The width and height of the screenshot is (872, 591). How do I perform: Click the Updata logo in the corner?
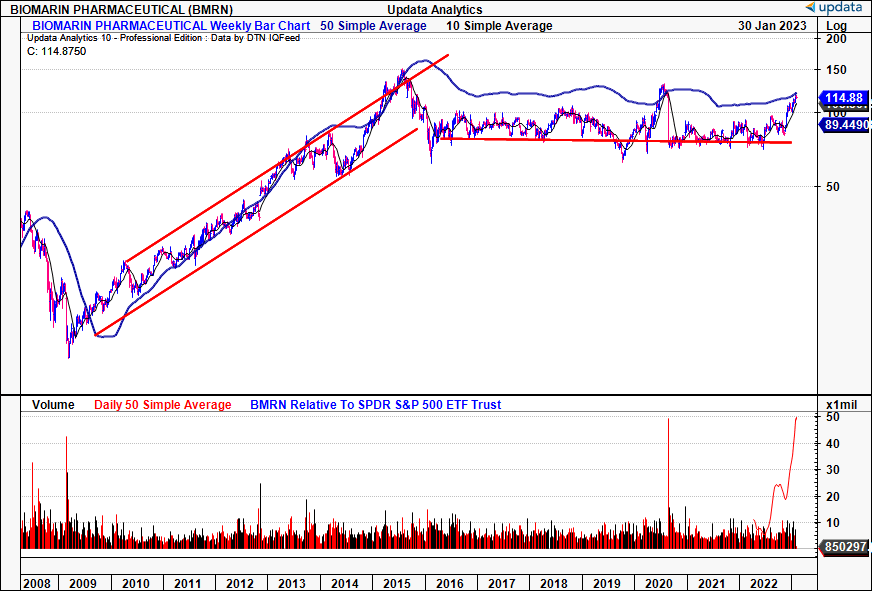pos(834,7)
